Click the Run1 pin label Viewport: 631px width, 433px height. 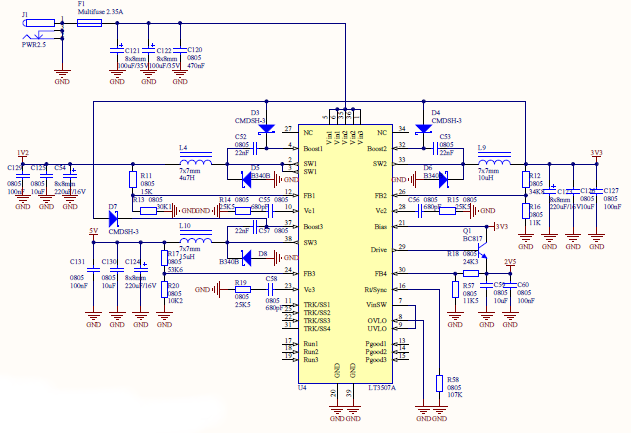click(x=311, y=344)
